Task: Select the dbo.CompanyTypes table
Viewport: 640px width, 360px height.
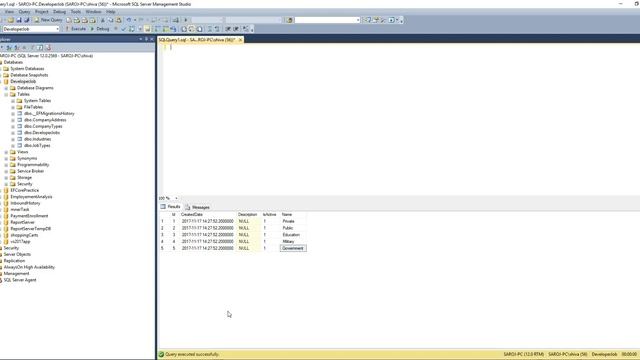Action: 43,127
